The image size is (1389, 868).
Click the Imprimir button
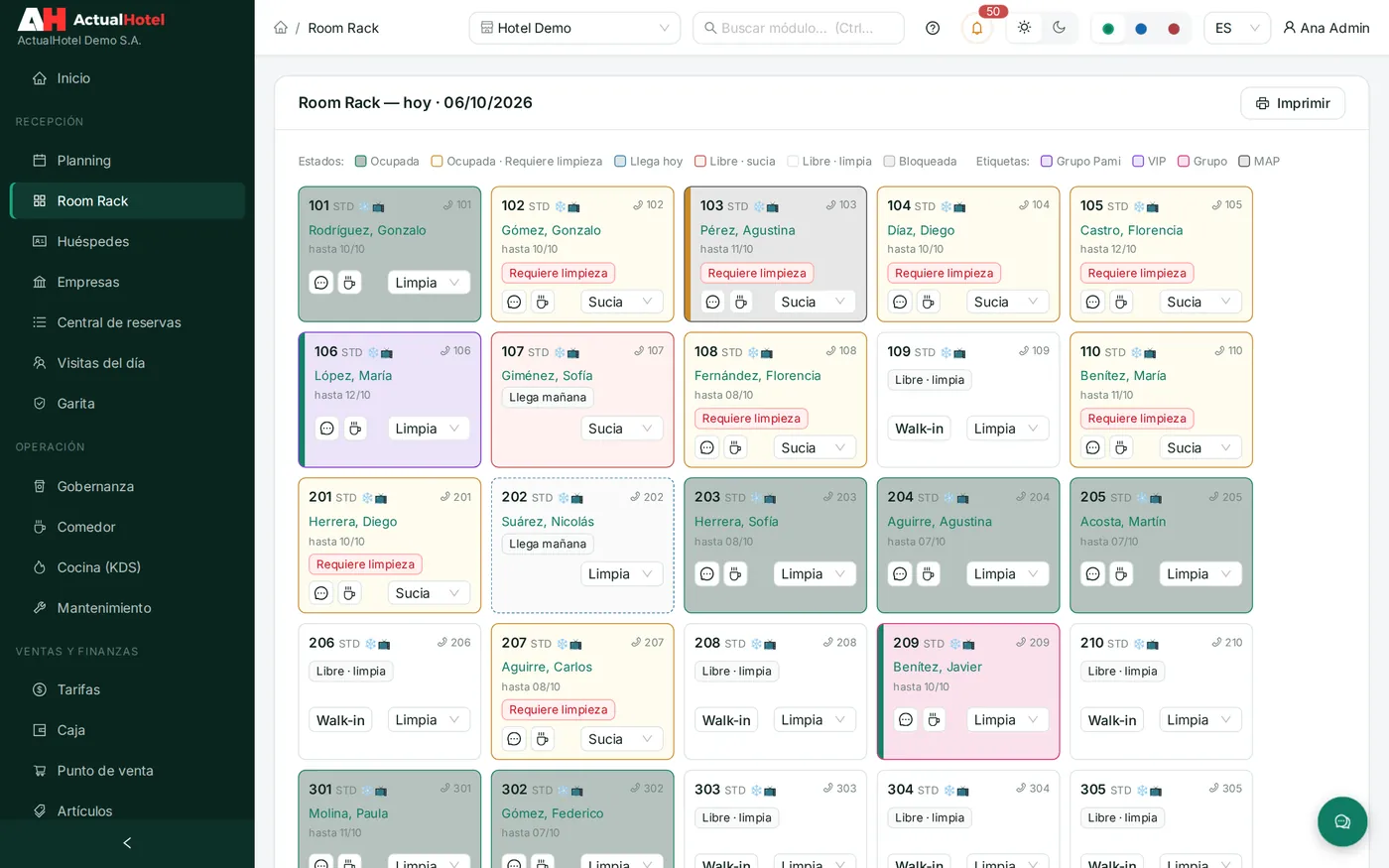[1293, 103]
